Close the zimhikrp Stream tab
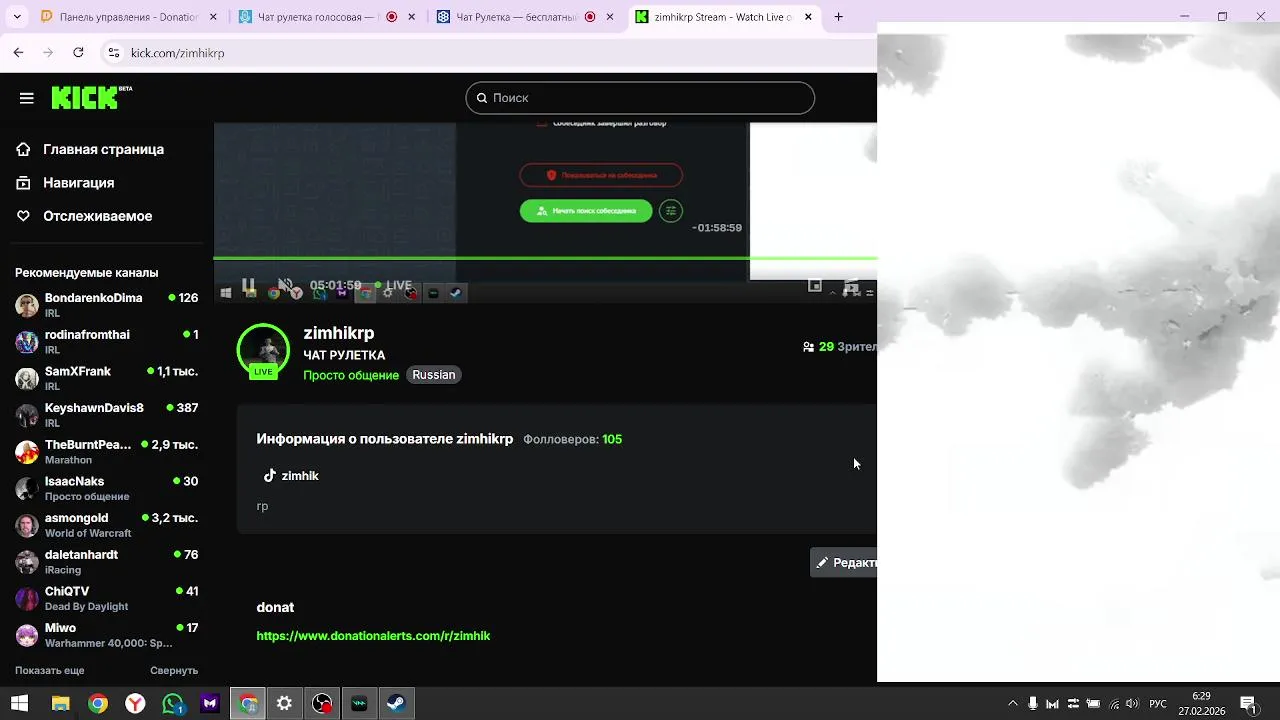The width and height of the screenshot is (1280, 720). [x=808, y=17]
